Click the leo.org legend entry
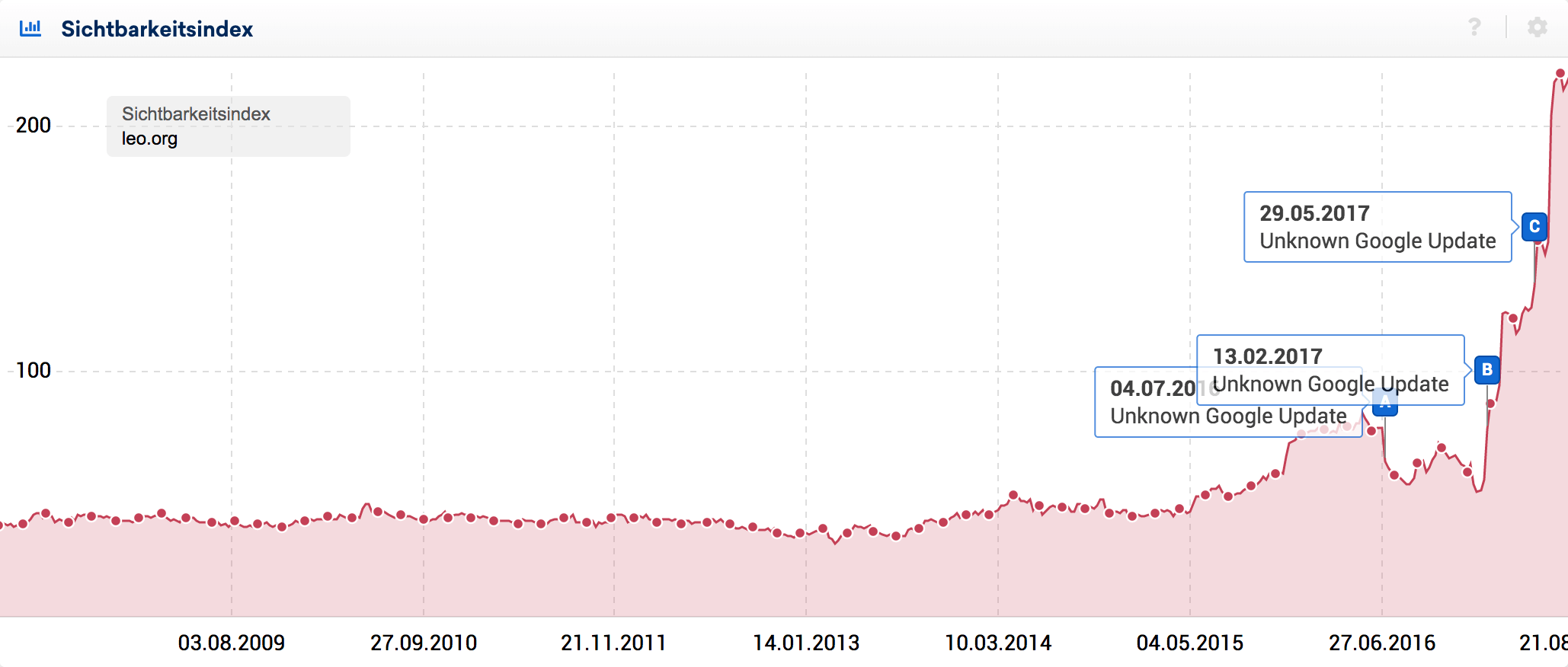The width and height of the screenshot is (1568, 667). click(x=149, y=139)
